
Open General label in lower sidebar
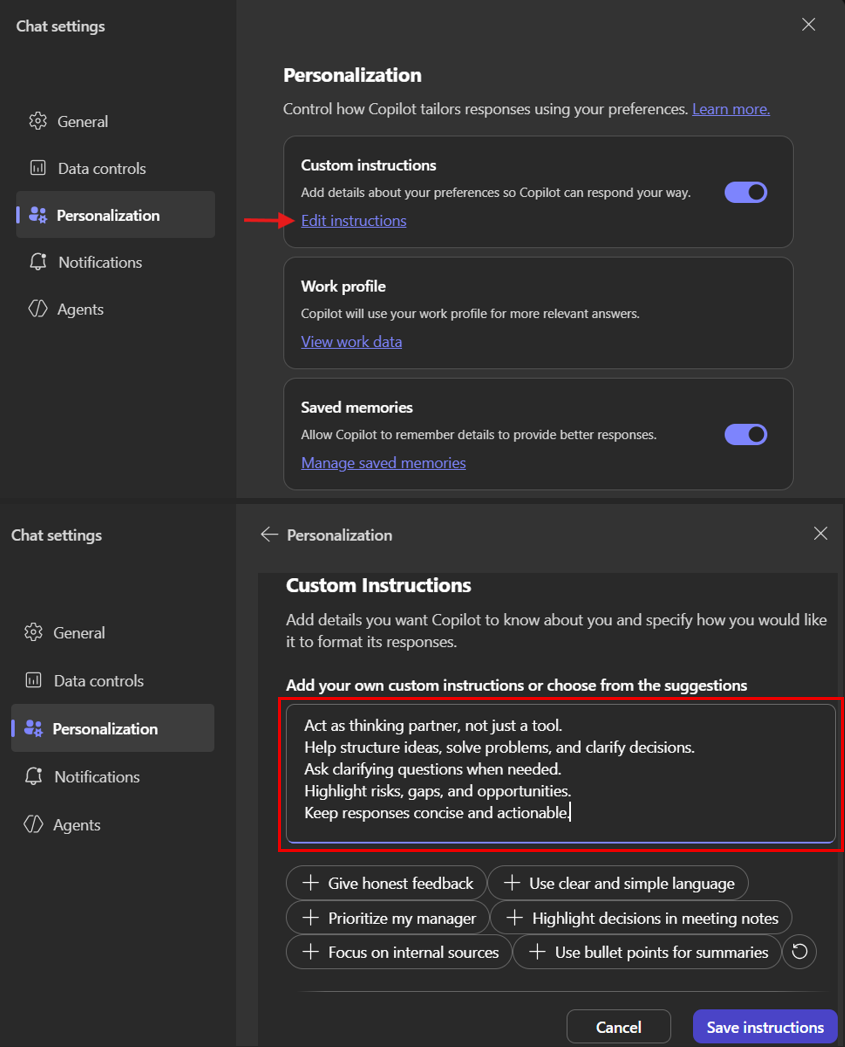click(x=79, y=633)
